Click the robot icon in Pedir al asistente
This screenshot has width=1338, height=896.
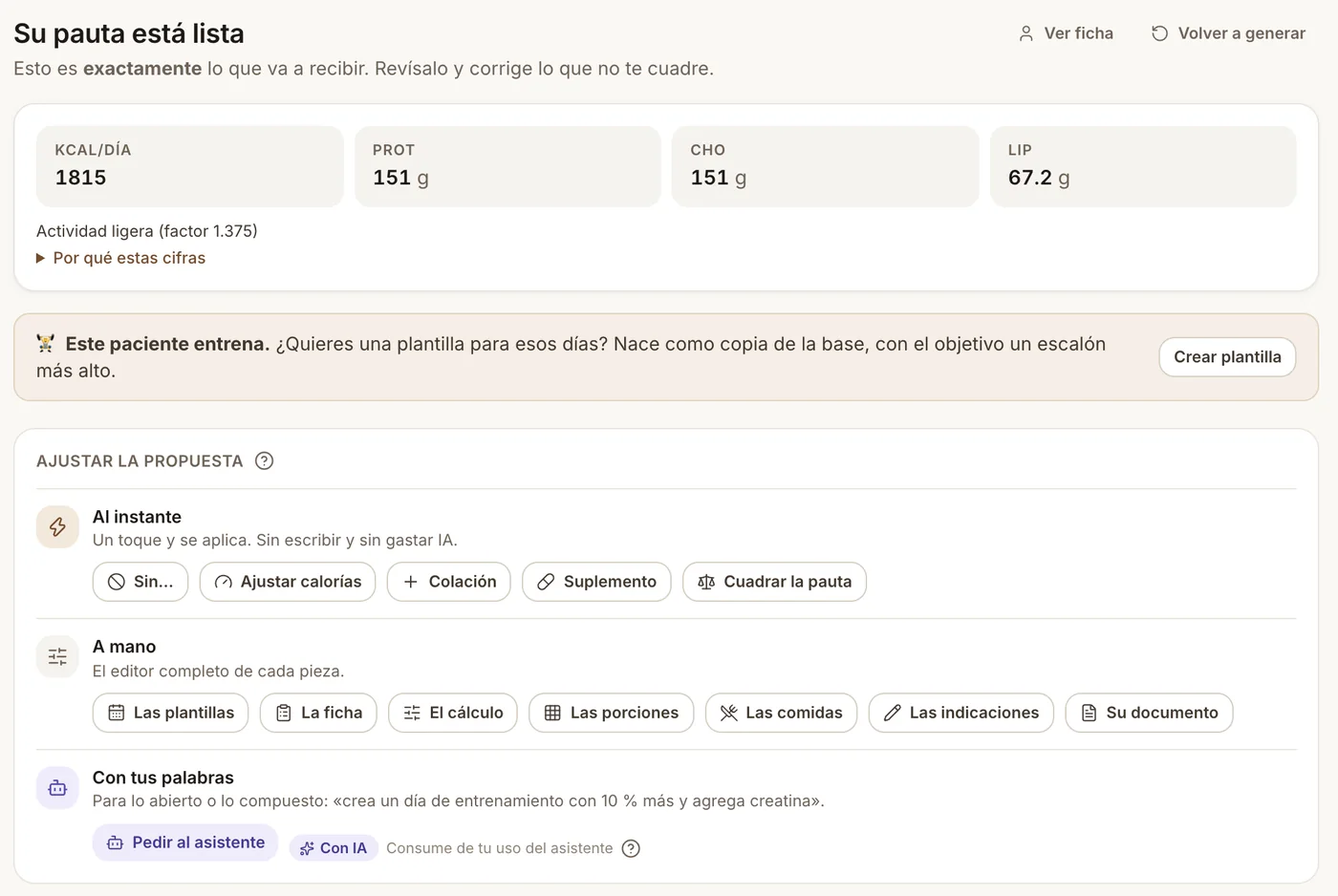point(115,843)
